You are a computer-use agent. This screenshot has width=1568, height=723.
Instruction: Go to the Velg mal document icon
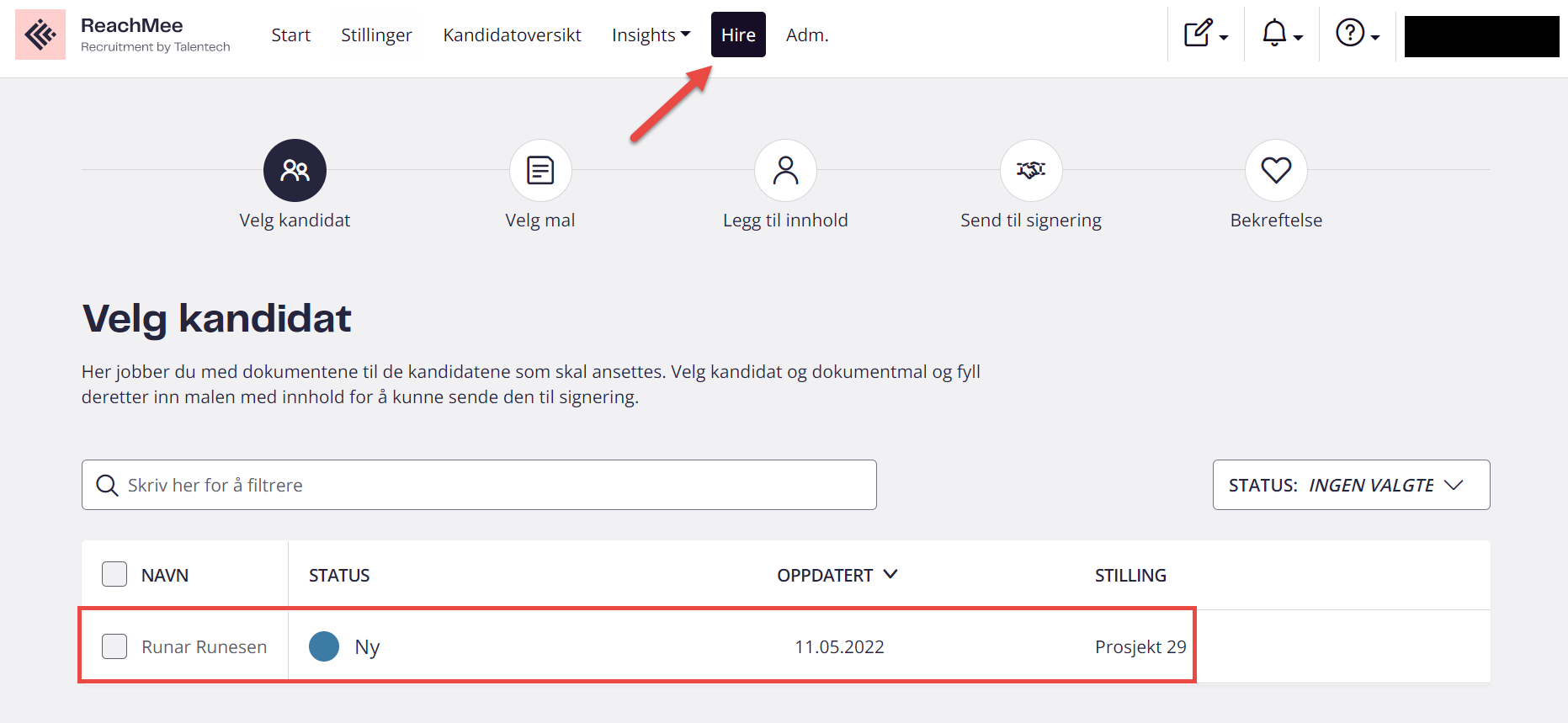540,170
